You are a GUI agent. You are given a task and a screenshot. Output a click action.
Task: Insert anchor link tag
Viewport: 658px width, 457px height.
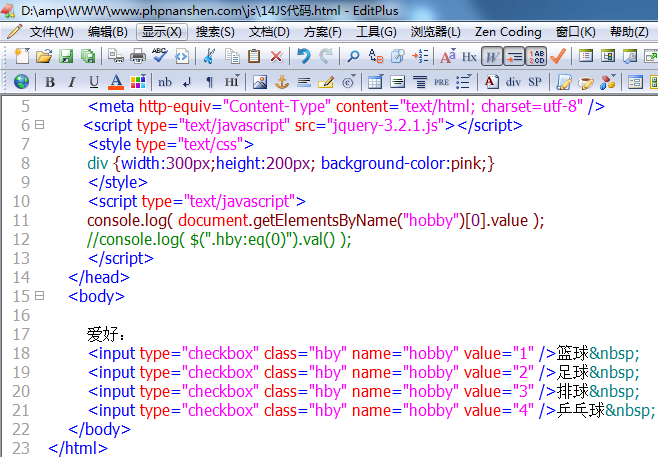pyautogui.click(x=282, y=82)
